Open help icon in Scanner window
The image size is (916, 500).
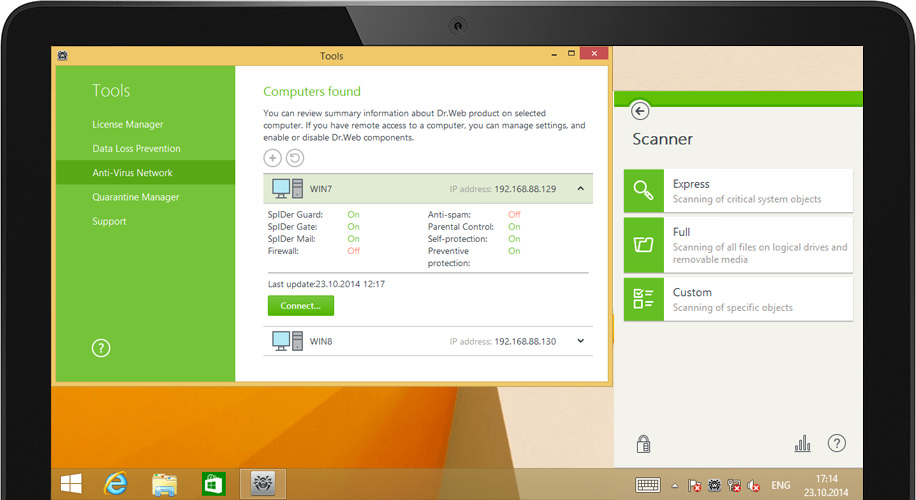(x=837, y=443)
